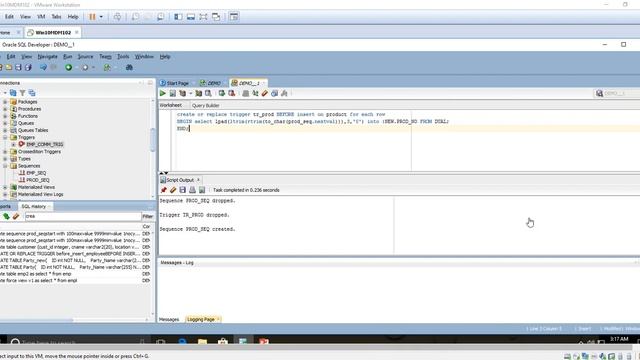Image resolution: width=640 pixels, height=360 pixels.
Task: Expand the EMP_COMM_TRIG trigger node
Action: coord(13,144)
